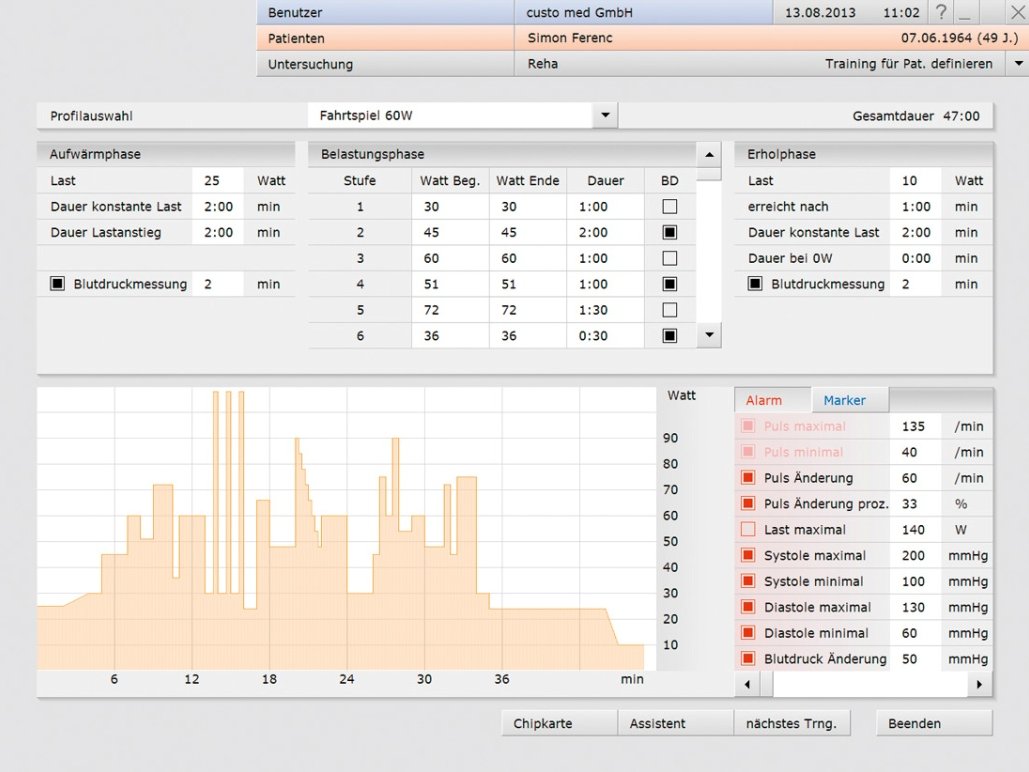Select the Alarm tab
This screenshot has height=772, width=1029.
click(764, 400)
